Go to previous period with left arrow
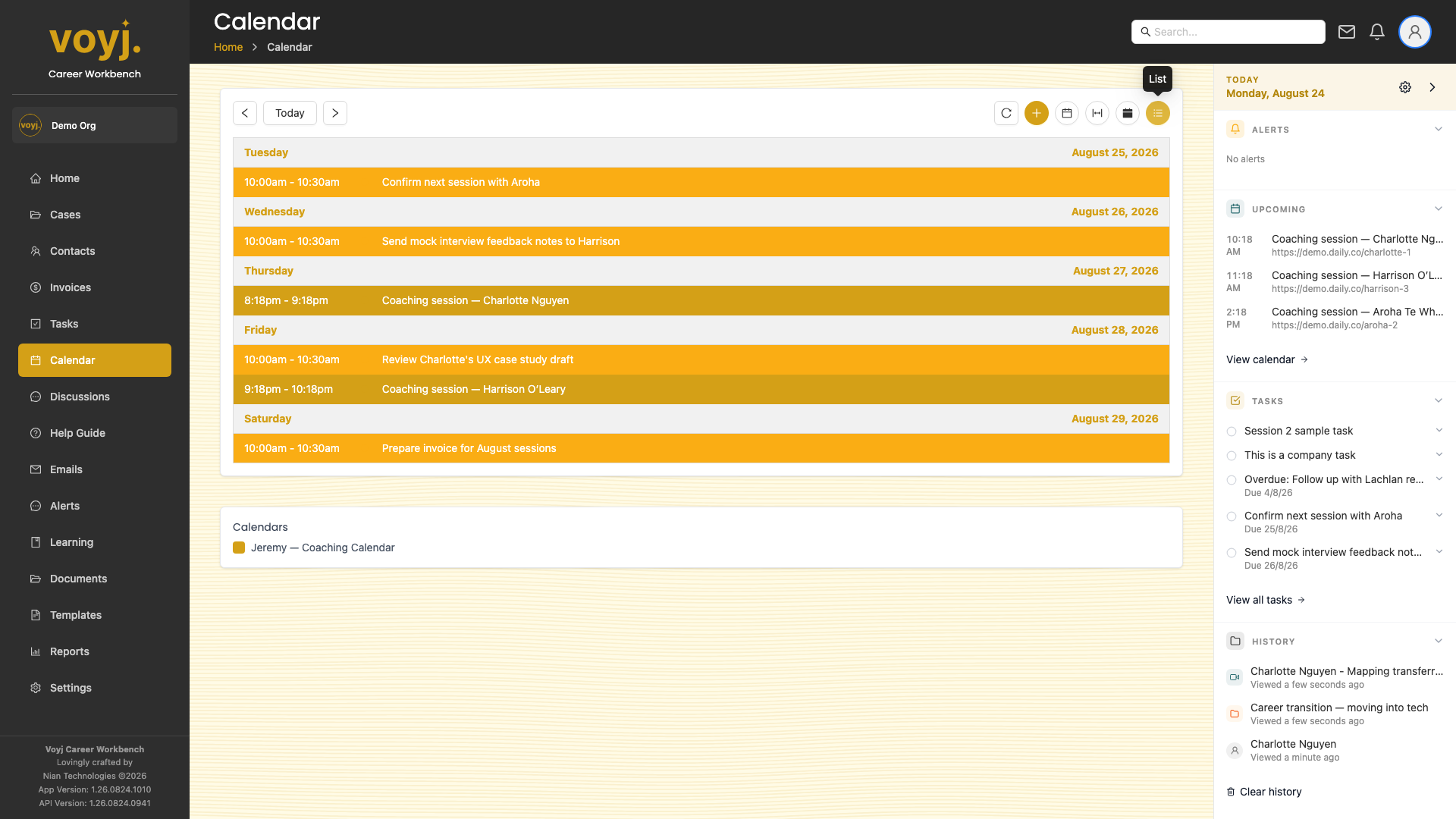 pyautogui.click(x=245, y=113)
